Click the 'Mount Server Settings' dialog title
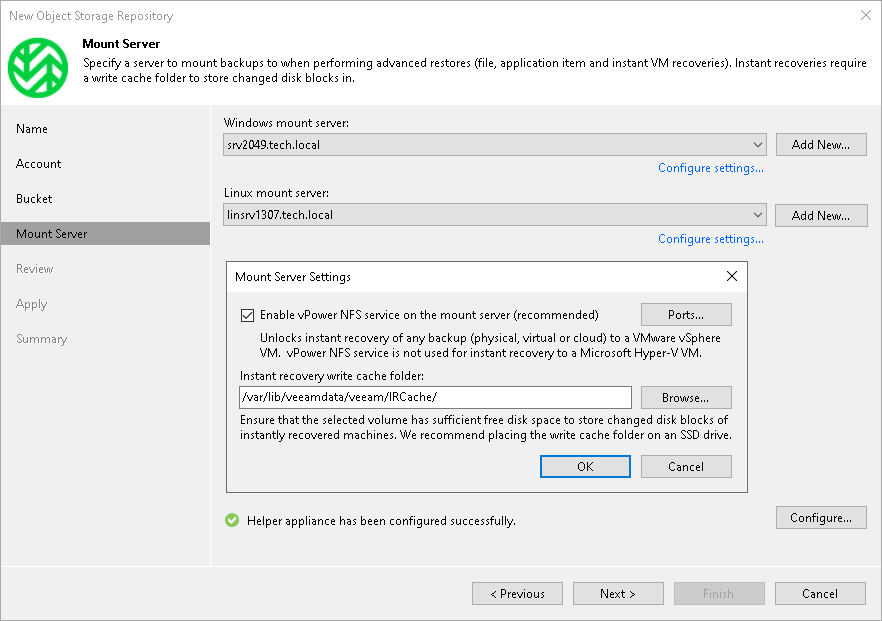Image resolution: width=882 pixels, height=621 pixels. click(293, 277)
